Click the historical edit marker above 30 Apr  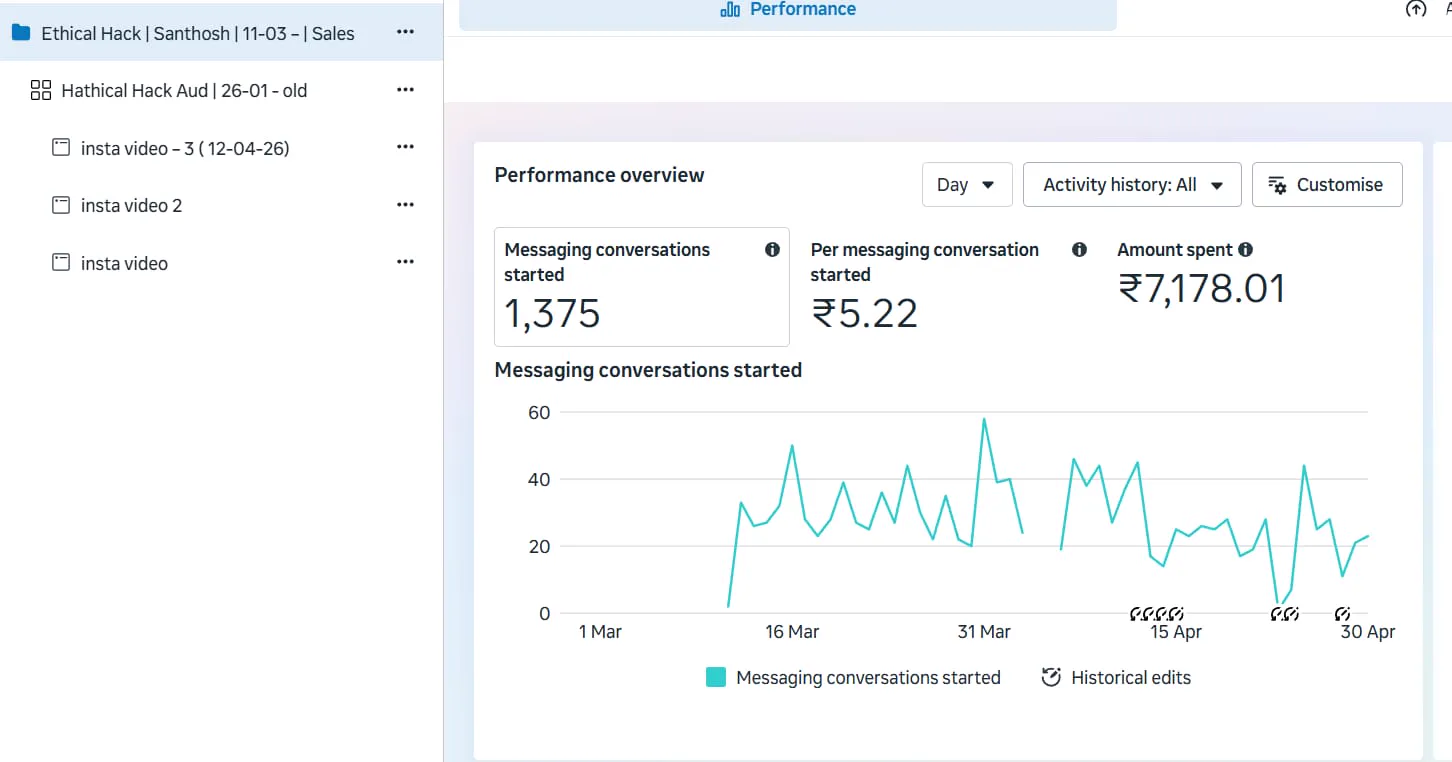pos(1342,613)
